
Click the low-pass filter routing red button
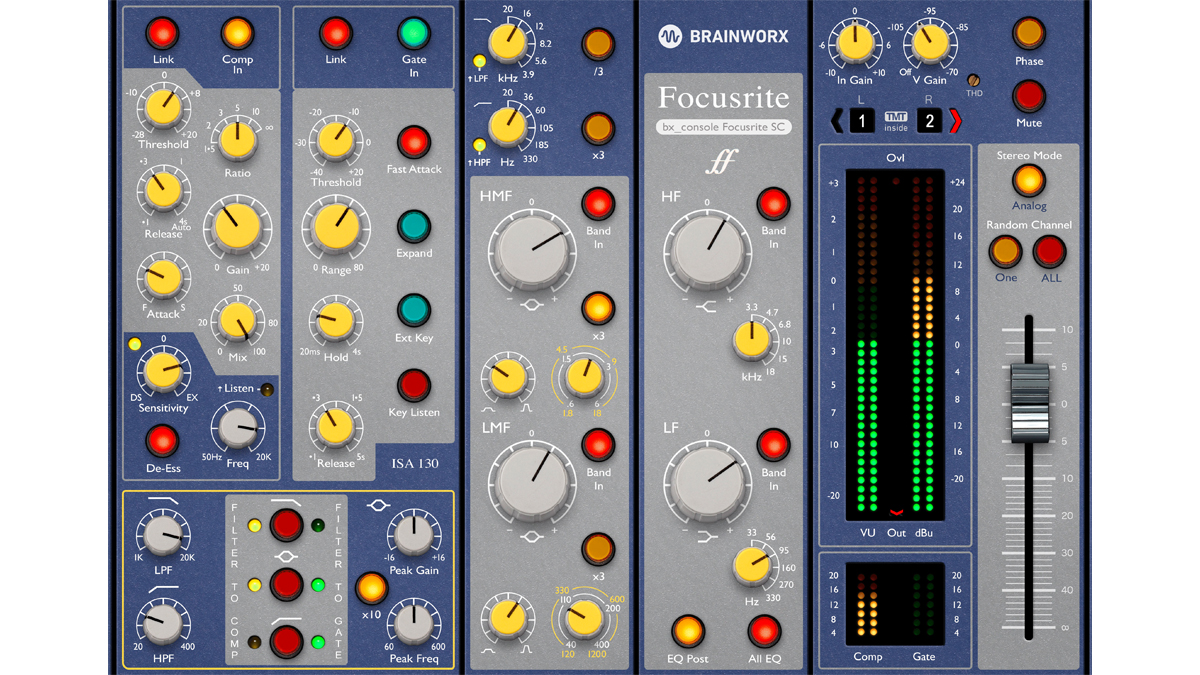286,524
